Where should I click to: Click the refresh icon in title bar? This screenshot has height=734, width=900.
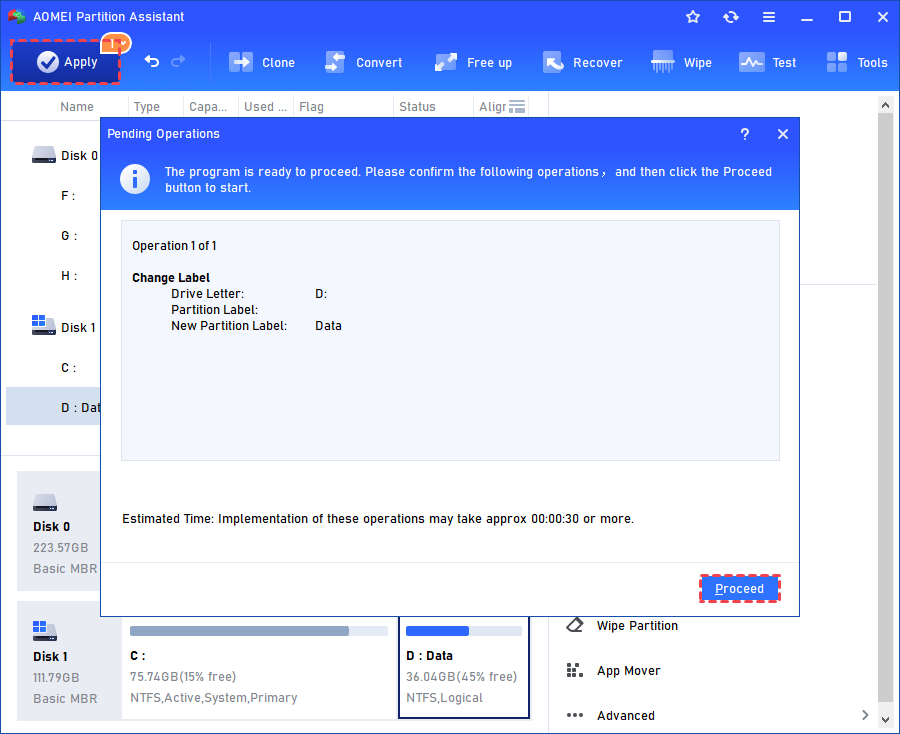pyautogui.click(x=731, y=17)
